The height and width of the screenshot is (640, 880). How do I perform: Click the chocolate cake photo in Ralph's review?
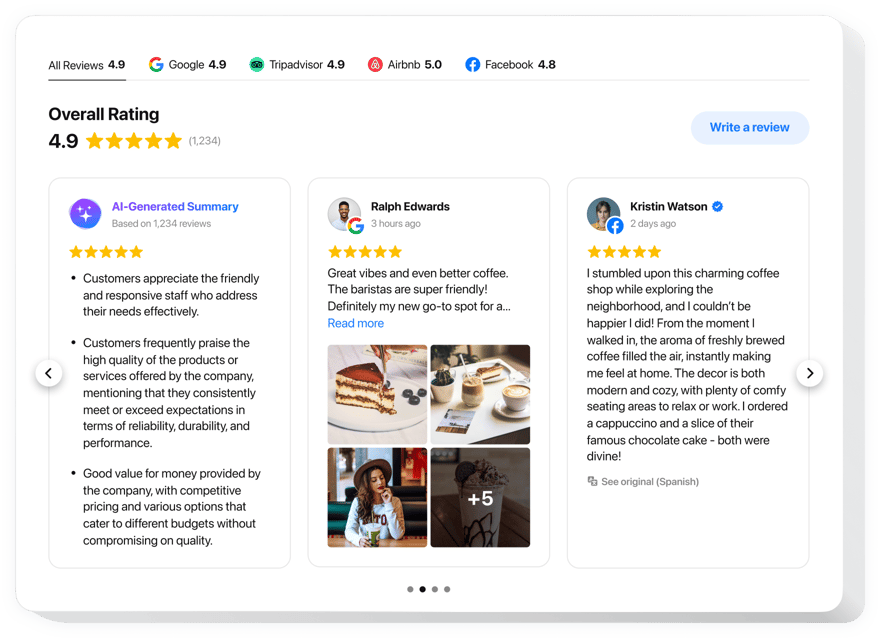[377, 394]
